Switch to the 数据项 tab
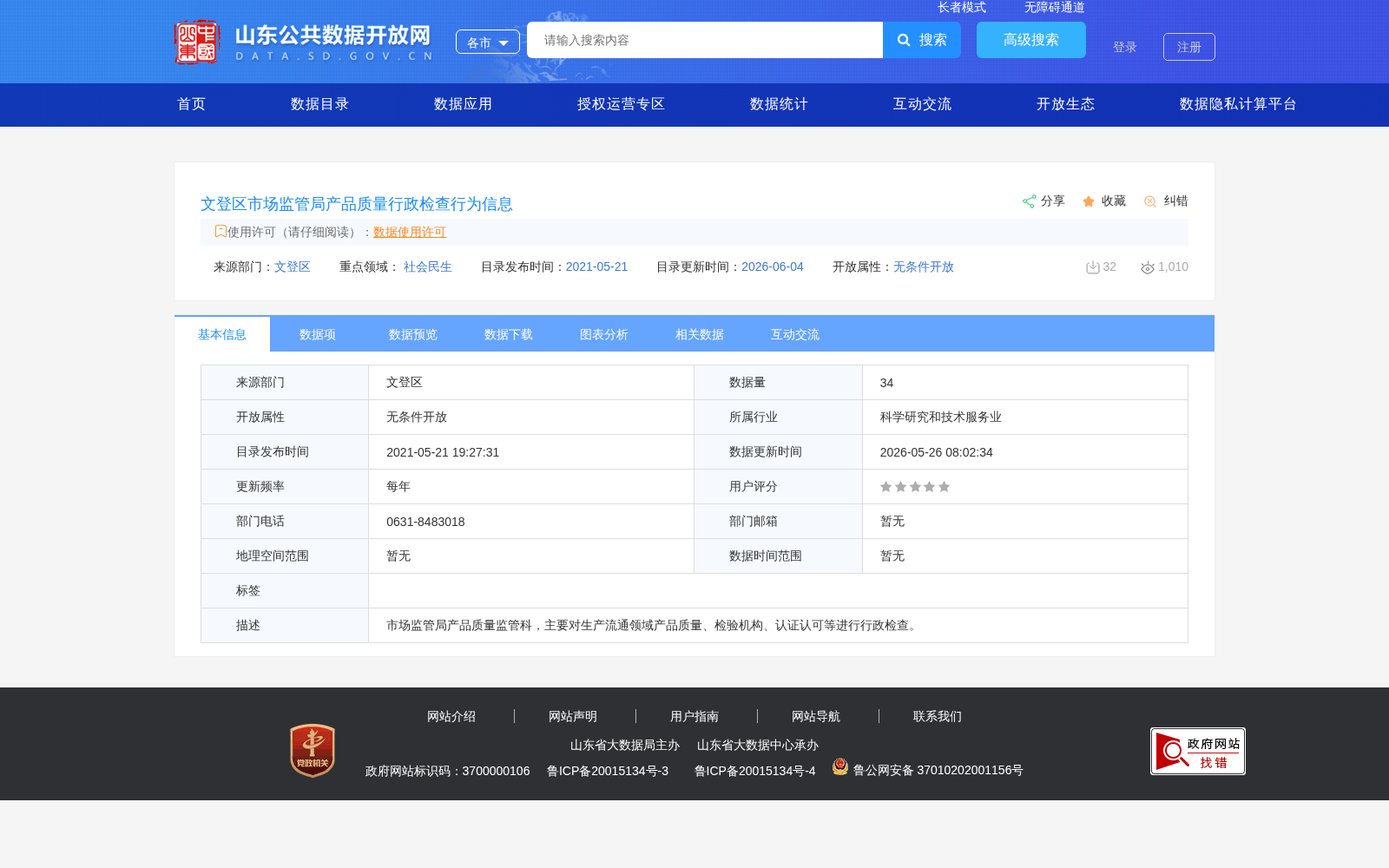The height and width of the screenshot is (868, 1389). point(318,334)
